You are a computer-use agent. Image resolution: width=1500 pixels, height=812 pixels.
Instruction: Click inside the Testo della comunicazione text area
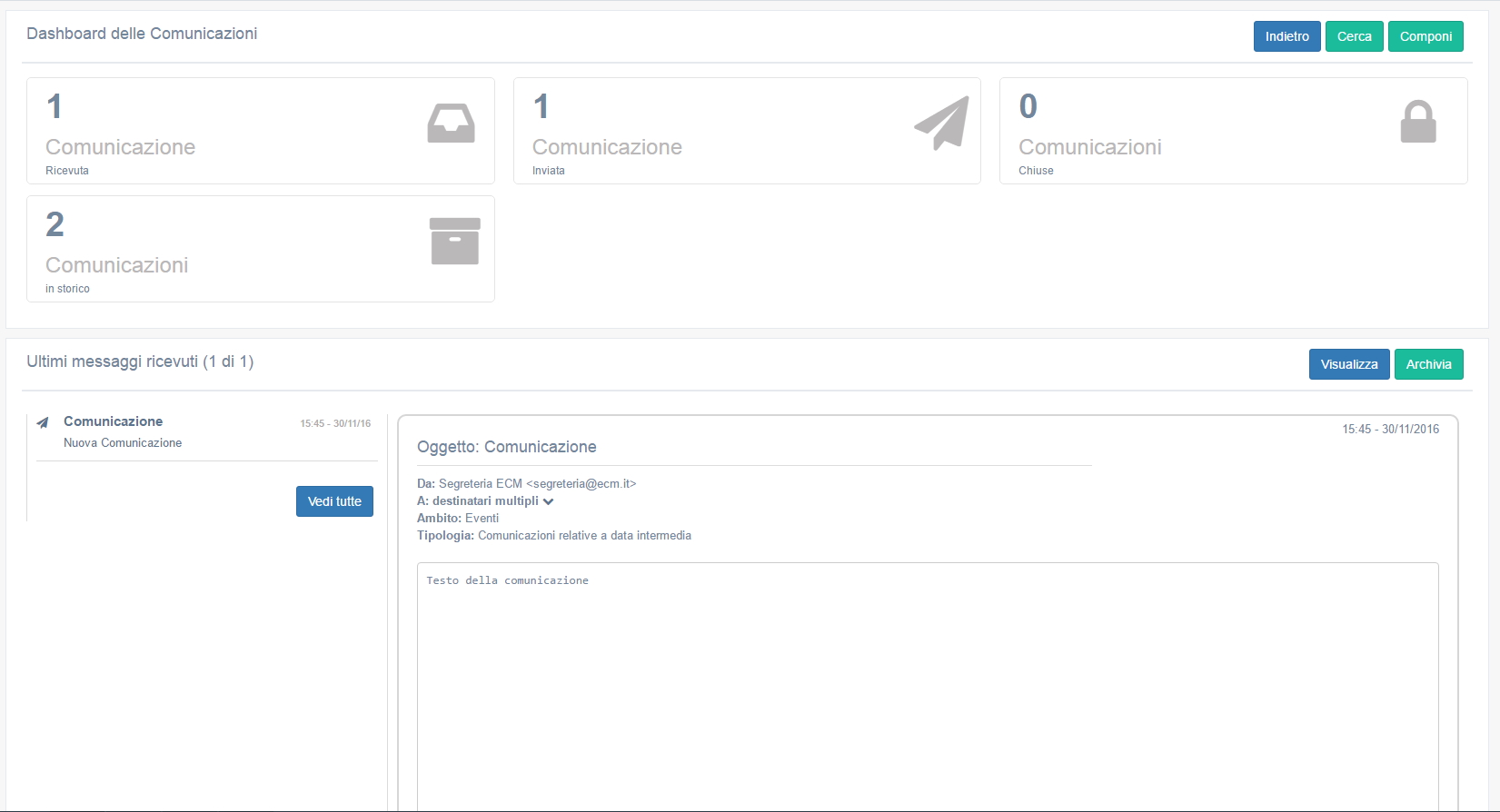click(927, 681)
